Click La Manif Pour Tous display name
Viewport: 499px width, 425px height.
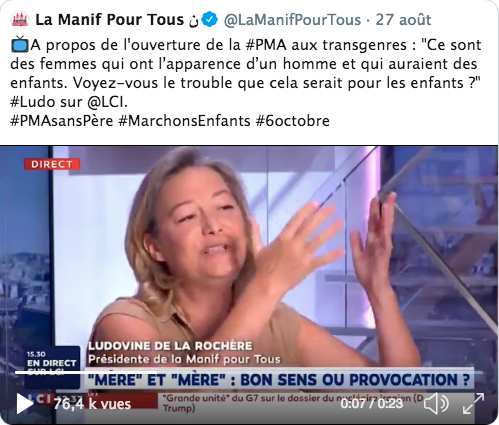[110, 20]
